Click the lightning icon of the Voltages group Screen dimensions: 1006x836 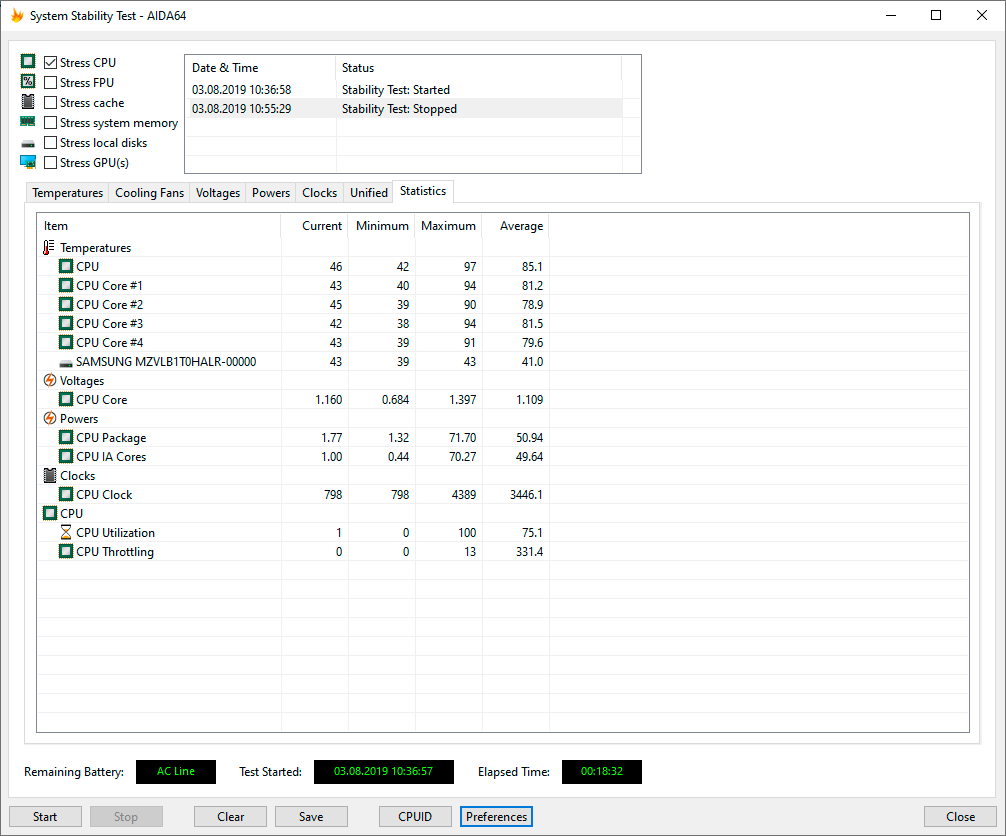coord(49,380)
